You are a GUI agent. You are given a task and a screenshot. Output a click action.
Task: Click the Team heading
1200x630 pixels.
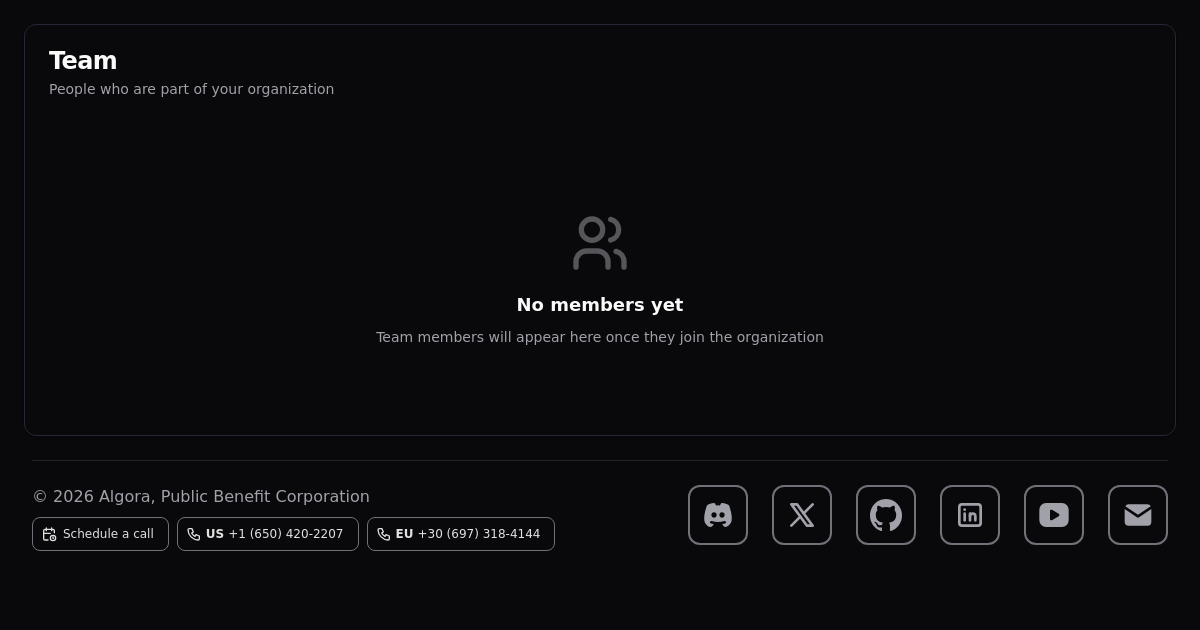83,61
